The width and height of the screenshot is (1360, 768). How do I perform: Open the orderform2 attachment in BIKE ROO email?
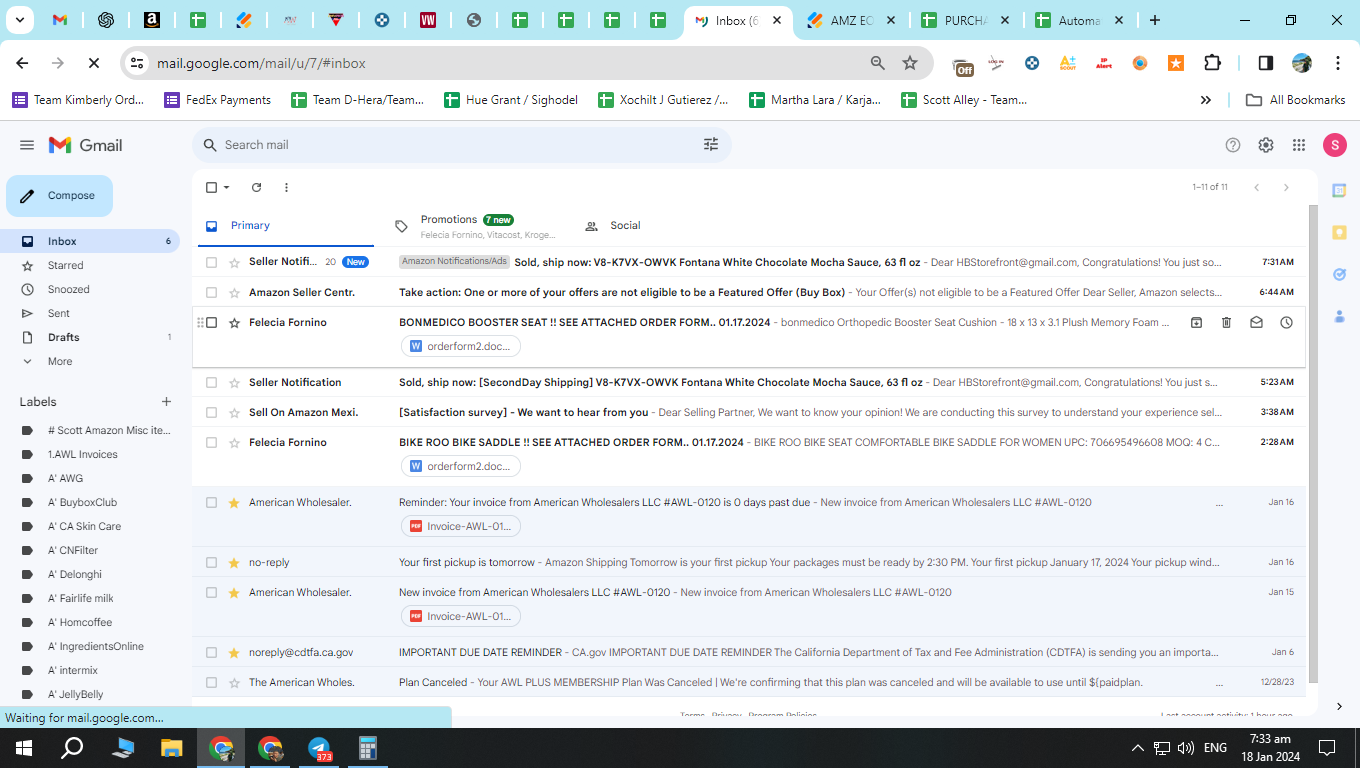point(461,466)
